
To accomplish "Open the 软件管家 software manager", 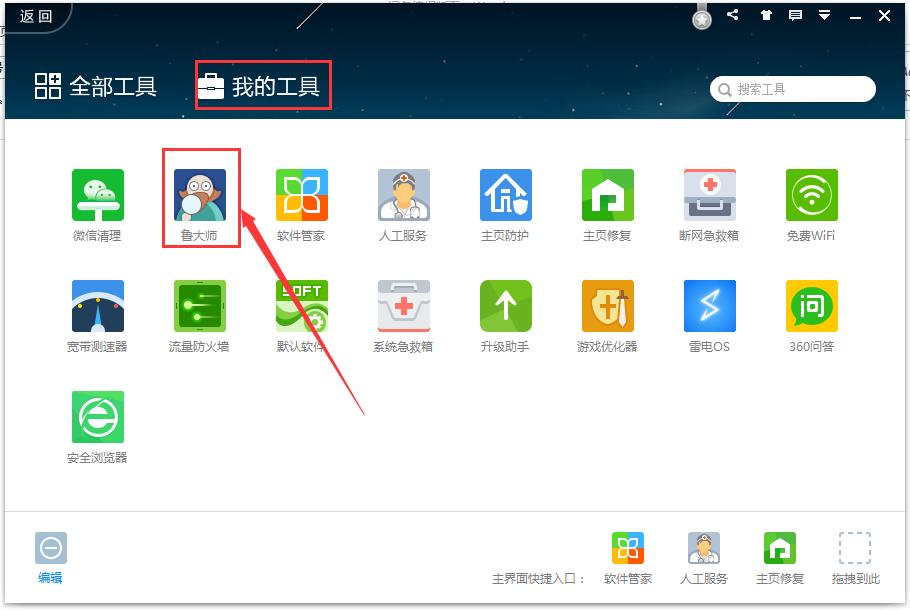I will click(301, 193).
